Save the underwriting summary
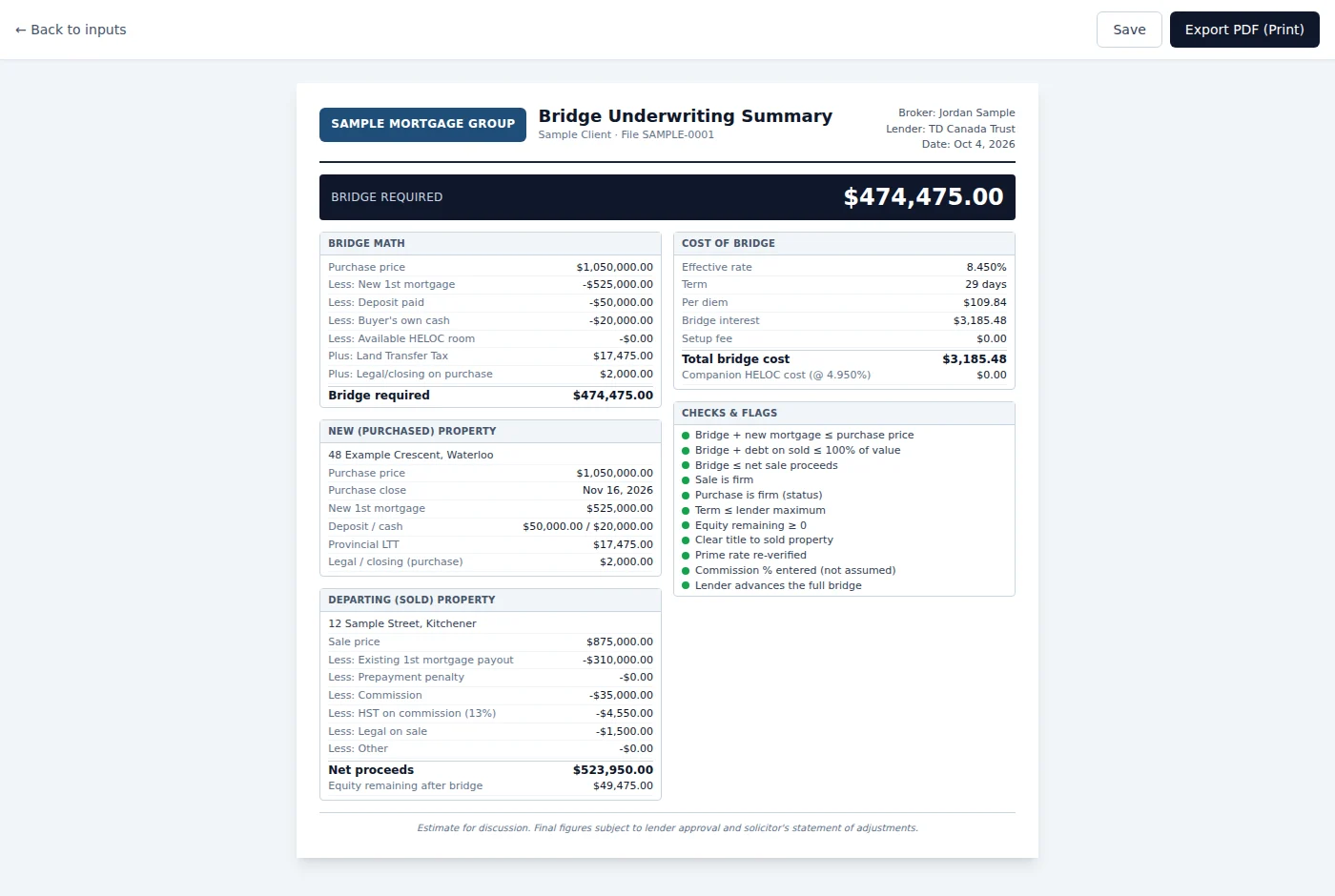 (1129, 30)
